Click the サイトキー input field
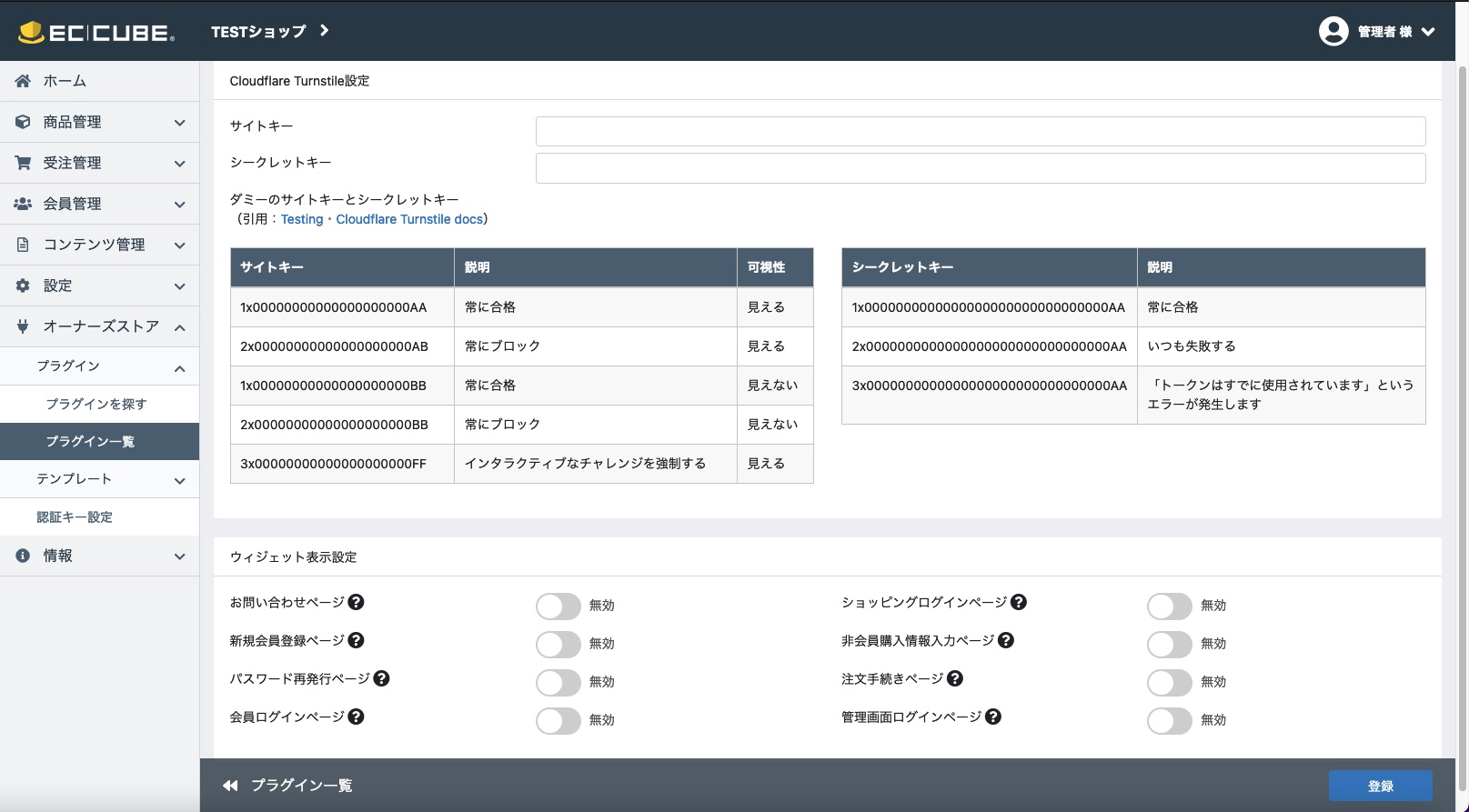 (980, 131)
